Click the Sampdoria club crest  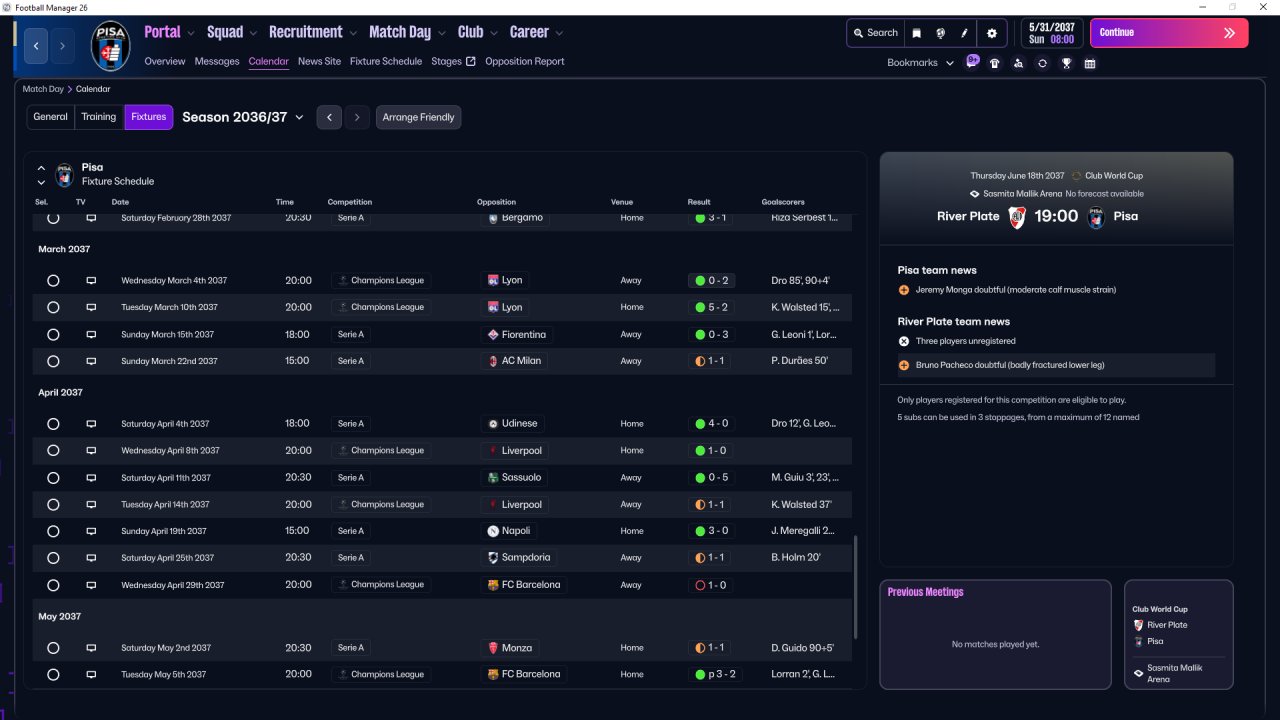pyautogui.click(x=493, y=558)
